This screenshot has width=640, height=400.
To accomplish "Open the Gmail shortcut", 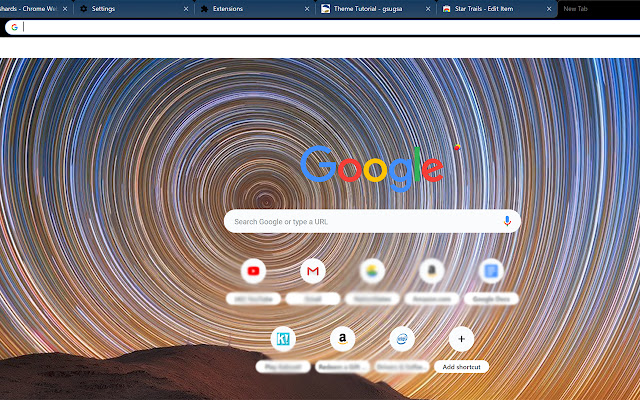I will [313, 271].
